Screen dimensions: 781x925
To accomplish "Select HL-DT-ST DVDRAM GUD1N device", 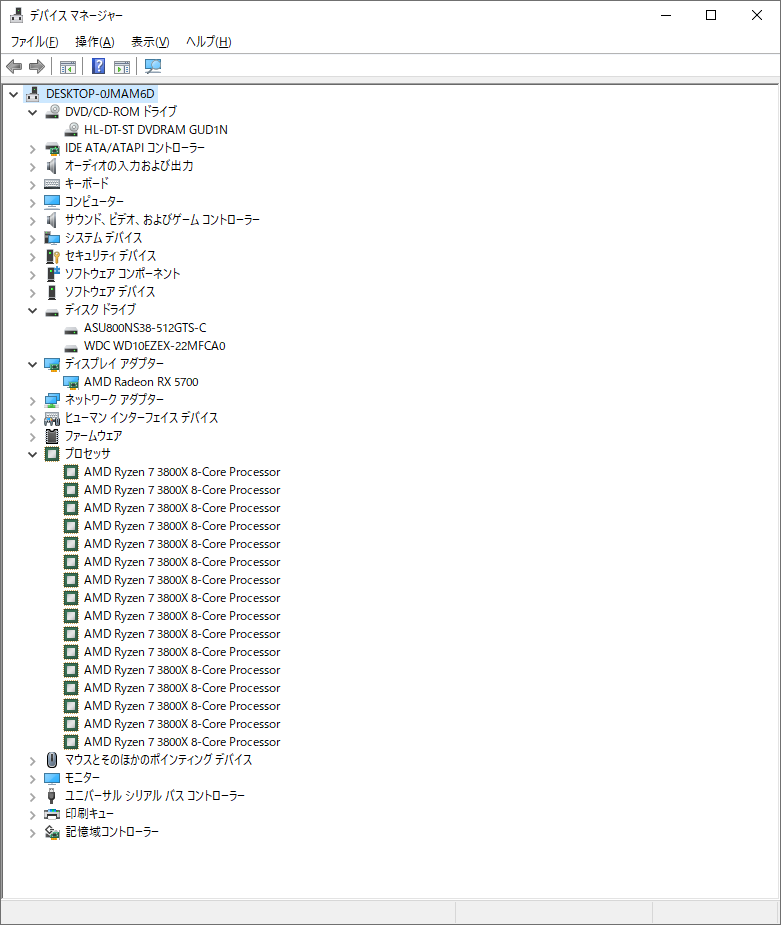I will pyautogui.click(x=156, y=130).
